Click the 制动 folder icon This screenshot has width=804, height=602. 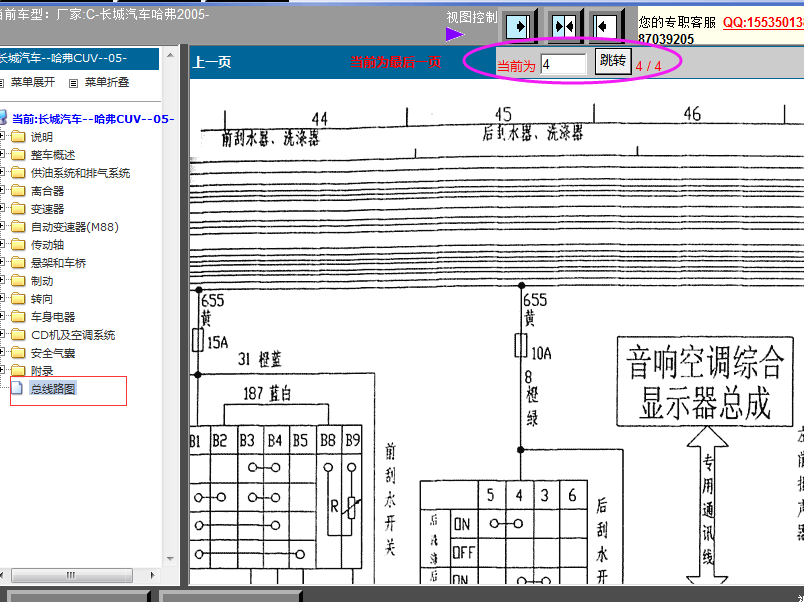(18, 280)
